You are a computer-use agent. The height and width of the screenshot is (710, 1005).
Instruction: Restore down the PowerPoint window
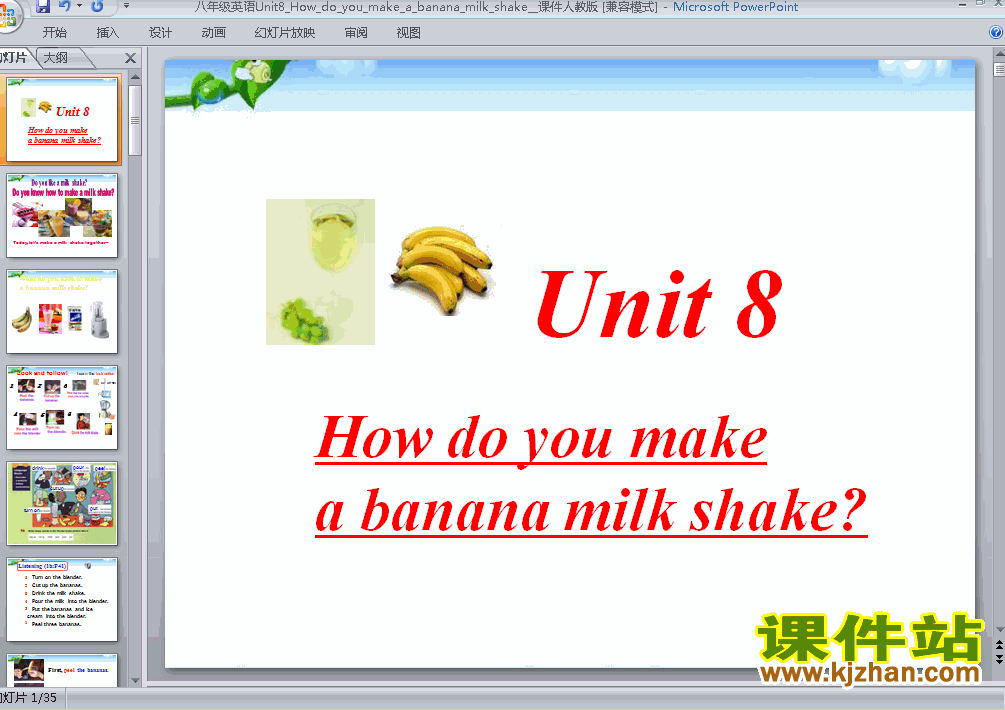(x=980, y=4)
